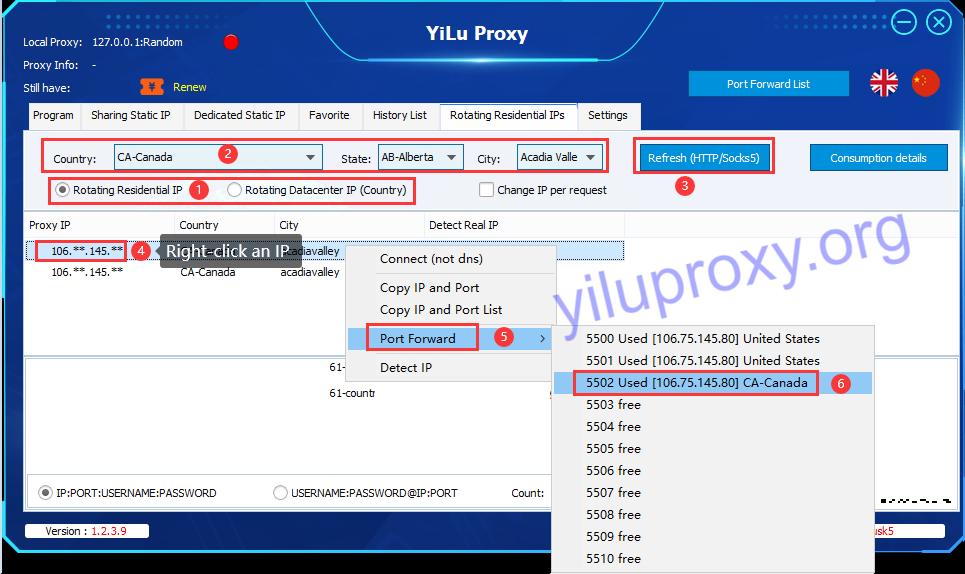Open the Program tab
The height and width of the screenshot is (574, 965).
(x=53, y=116)
